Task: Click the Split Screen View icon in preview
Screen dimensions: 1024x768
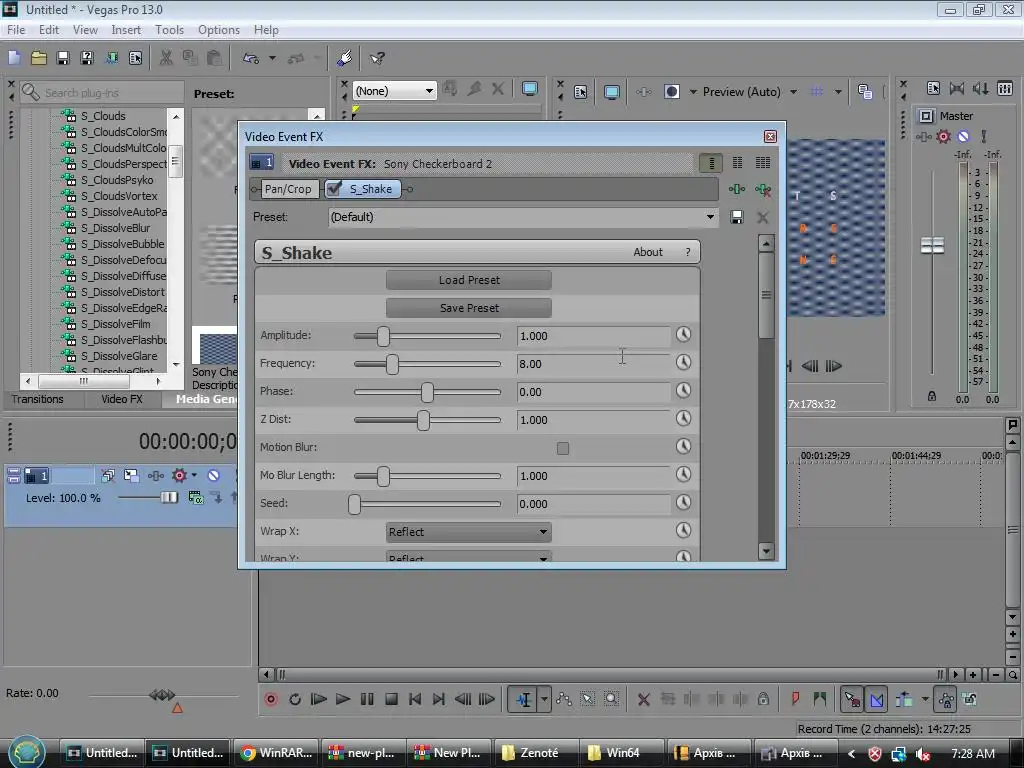Action: point(671,91)
